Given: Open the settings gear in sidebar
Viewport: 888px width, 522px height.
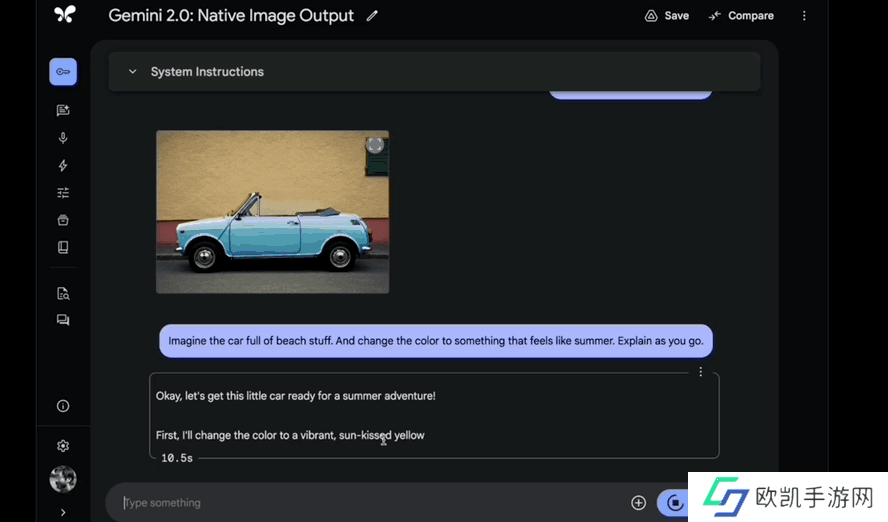Looking at the screenshot, I should coord(63,446).
